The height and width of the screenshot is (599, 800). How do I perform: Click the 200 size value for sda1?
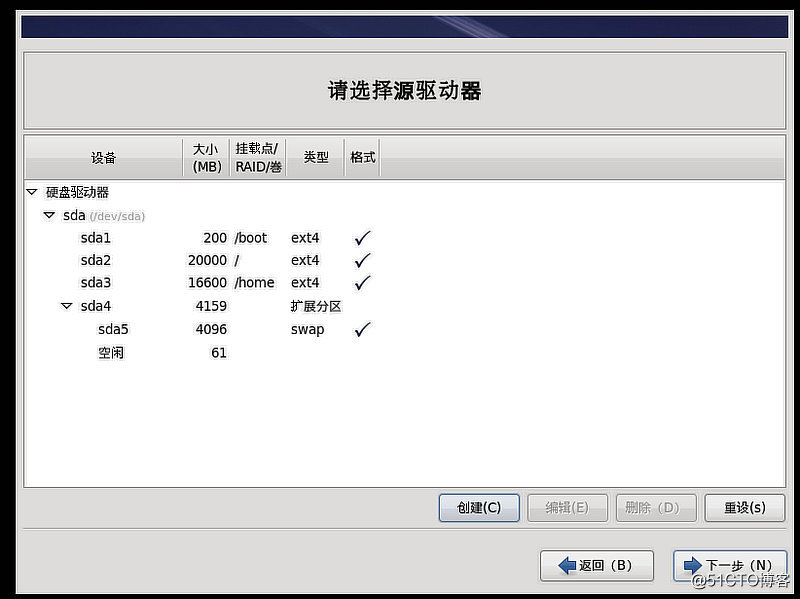[x=215, y=238]
